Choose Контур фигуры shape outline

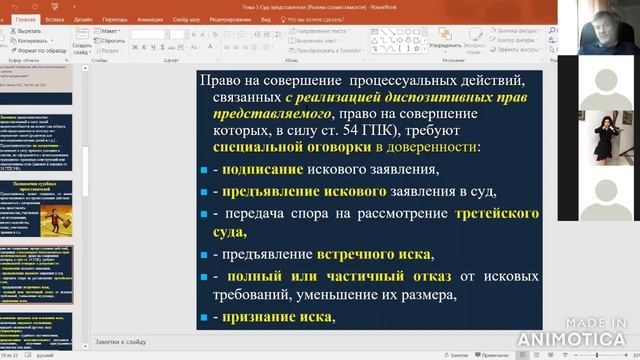tap(513, 40)
